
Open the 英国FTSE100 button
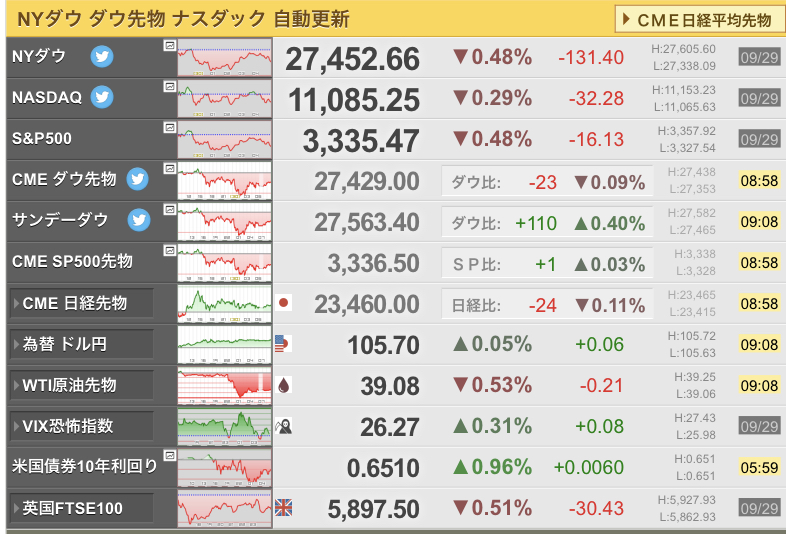(x=81, y=508)
